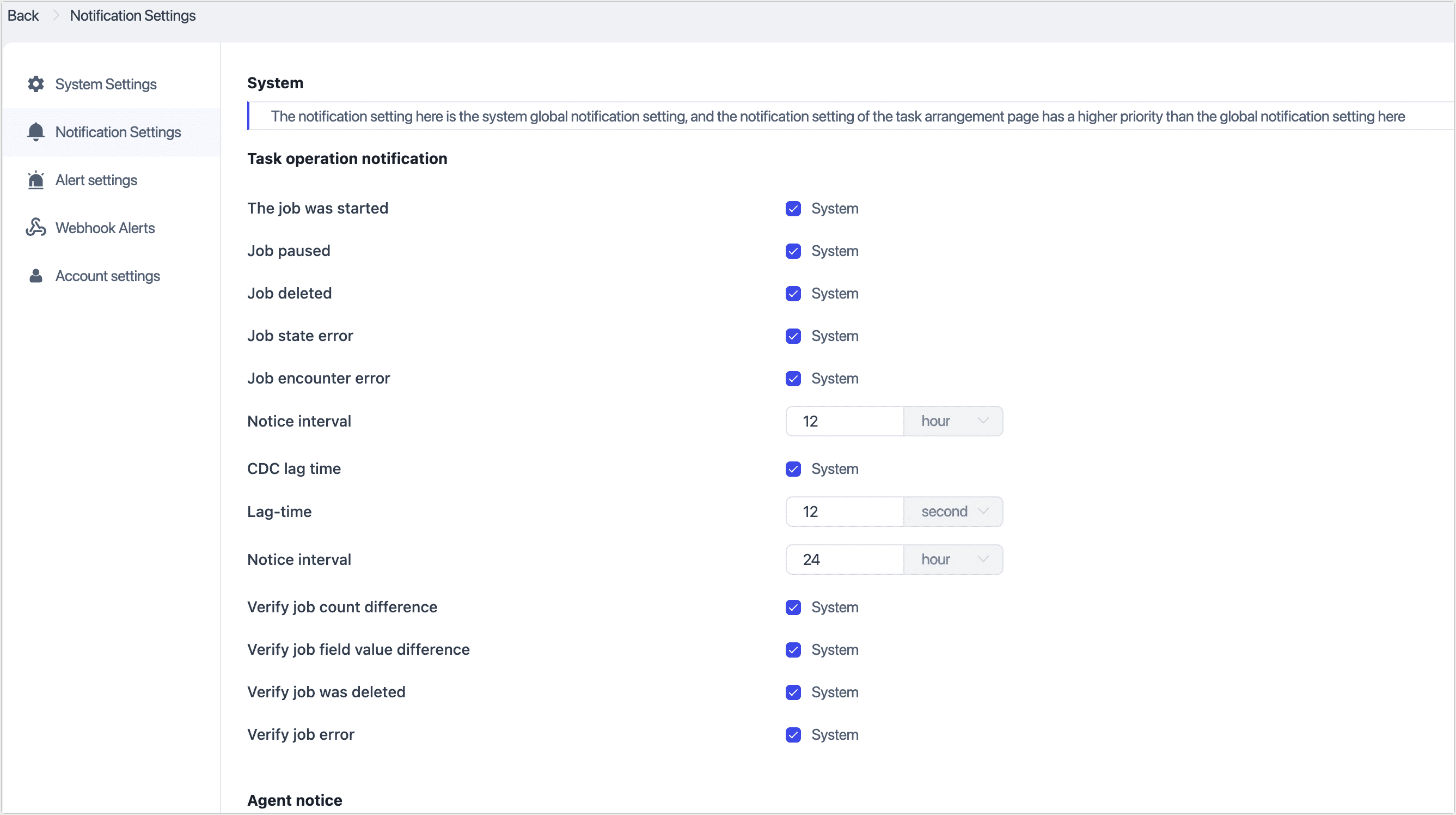Click the Notification Settings bell icon
Screen dimensions: 1456x815
[x=35, y=132]
